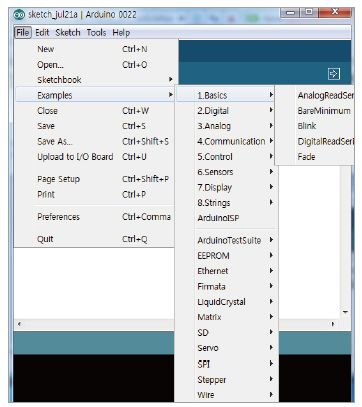Select Print in the File menu

click(95, 194)
